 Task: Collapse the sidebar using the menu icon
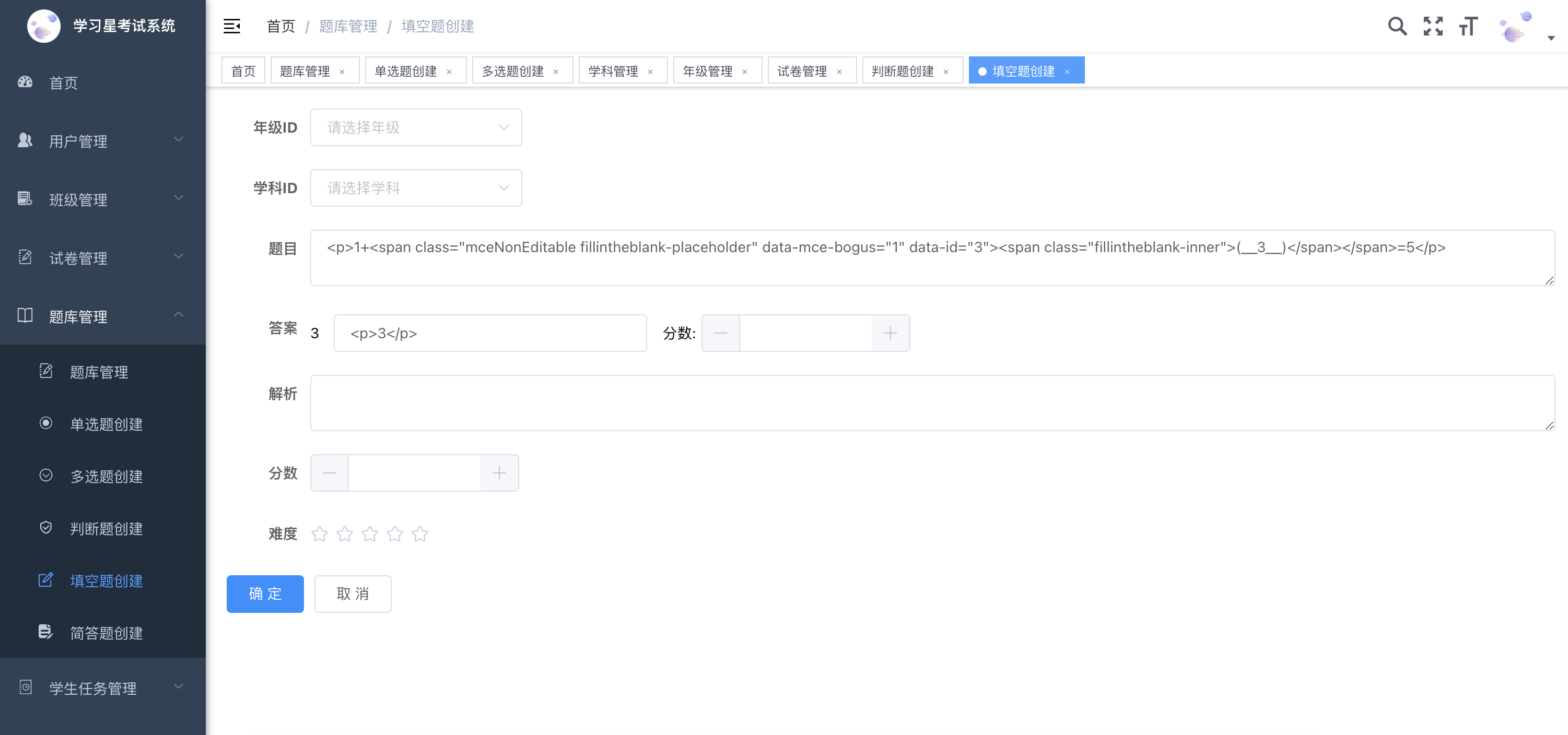[x=231, y=26]
